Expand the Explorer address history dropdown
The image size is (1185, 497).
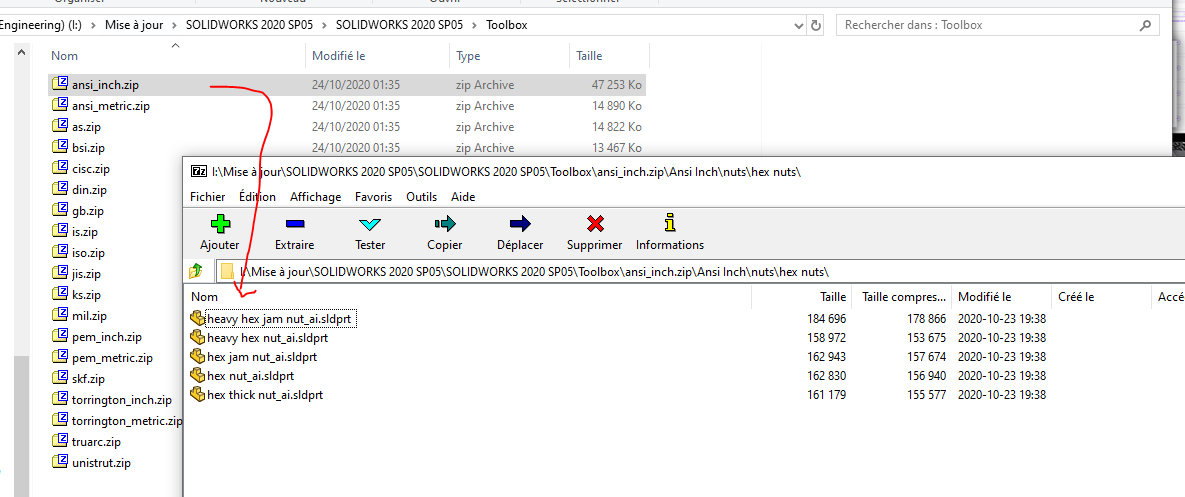(794, 25)
